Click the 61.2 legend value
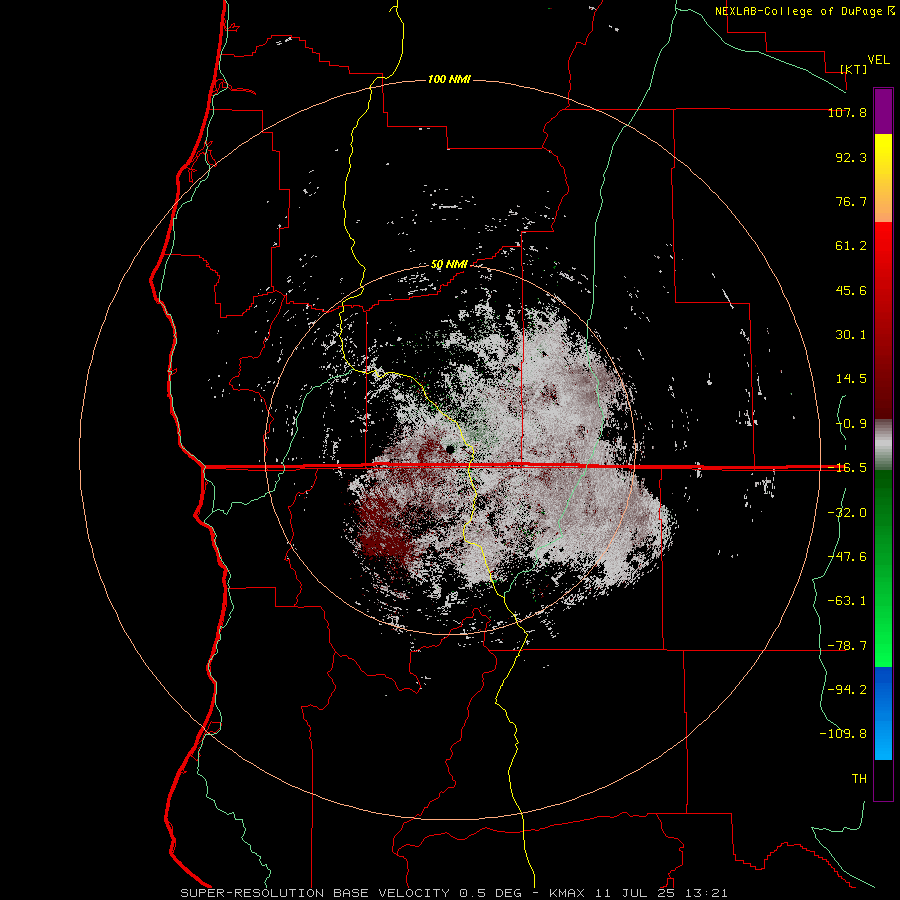The height and width of the screenshot is (900, 900). click(851, 246)
